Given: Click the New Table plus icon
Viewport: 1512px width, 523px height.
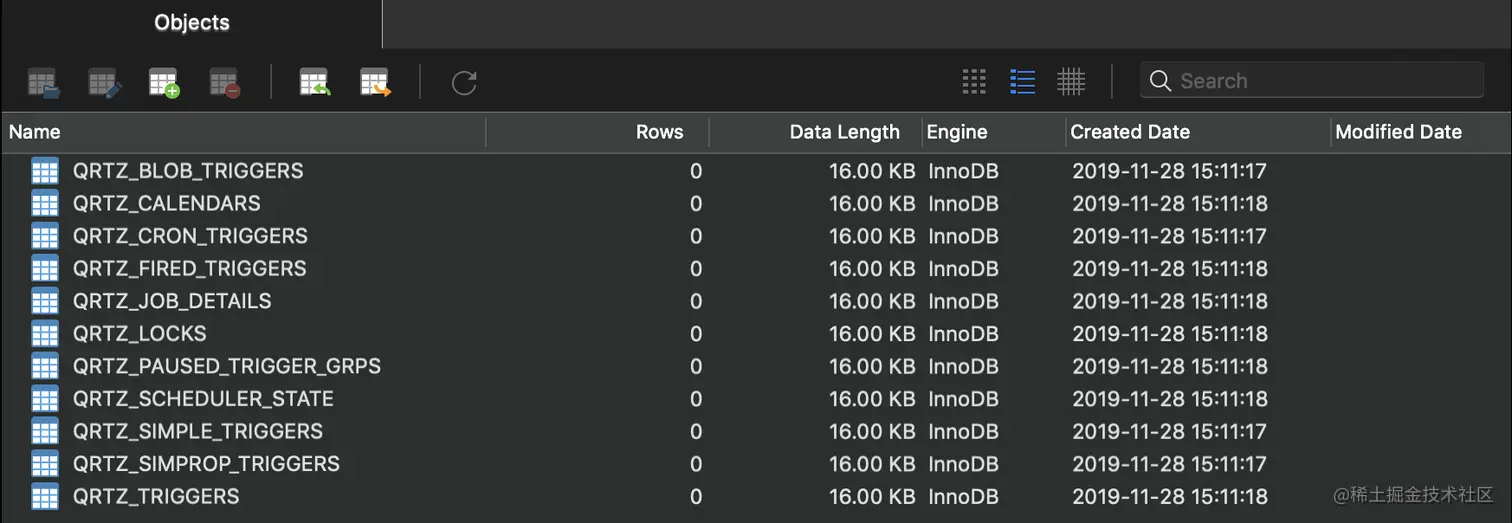Looking at the screenshot, I should tap(164, 82).
